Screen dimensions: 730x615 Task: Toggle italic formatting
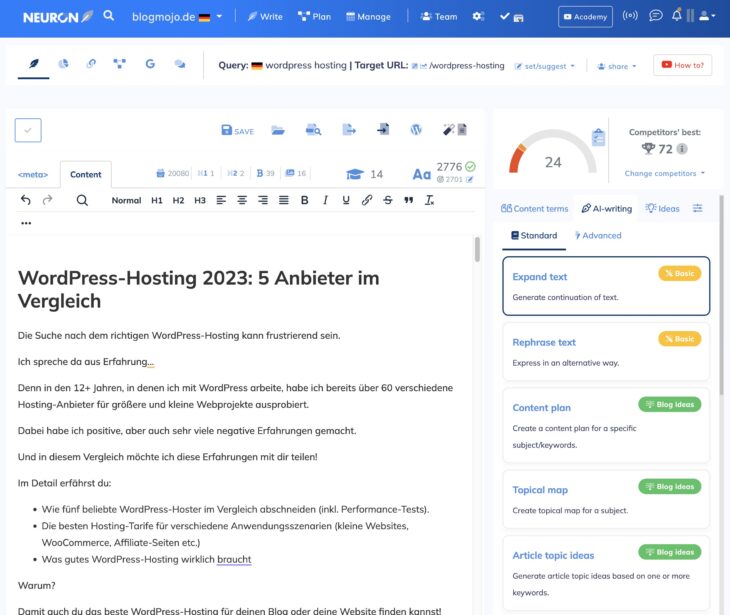325,200
